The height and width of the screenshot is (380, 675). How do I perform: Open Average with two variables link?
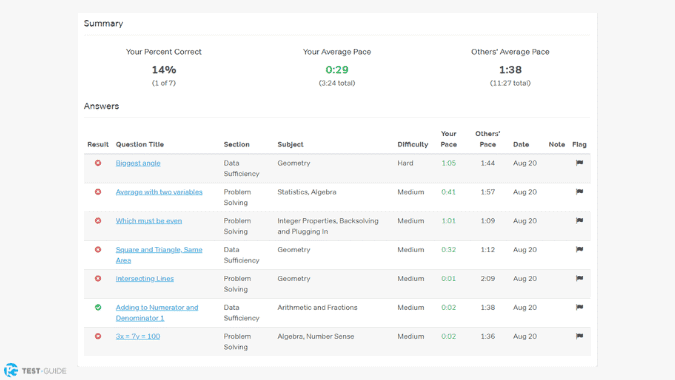point(159,192)
